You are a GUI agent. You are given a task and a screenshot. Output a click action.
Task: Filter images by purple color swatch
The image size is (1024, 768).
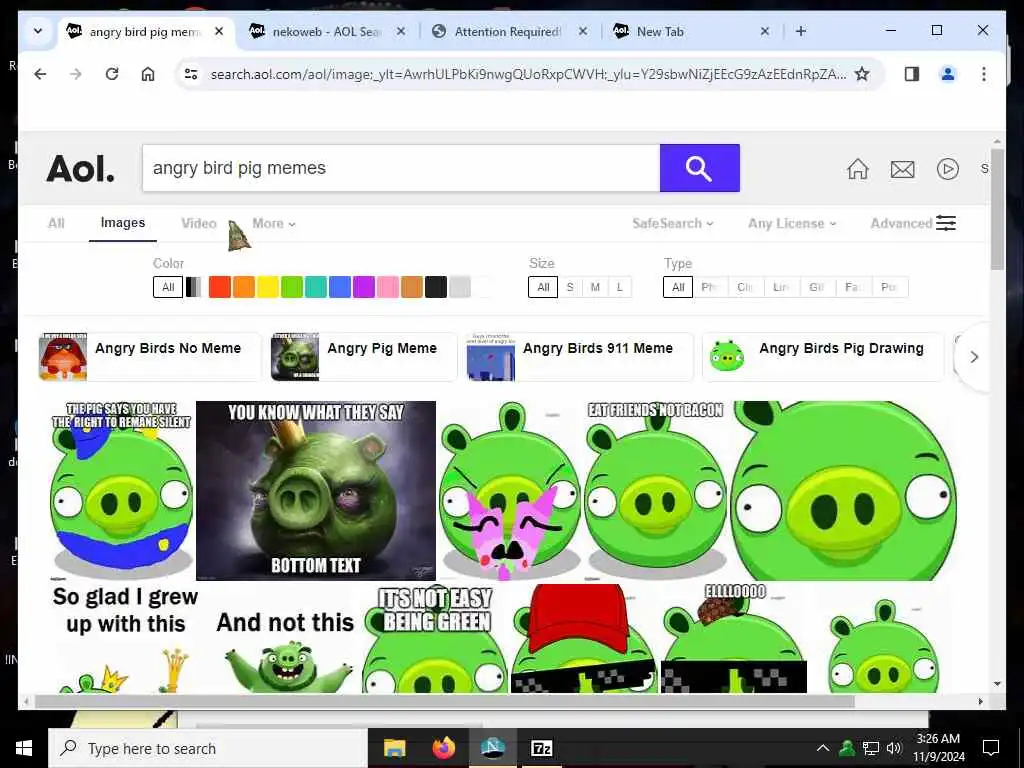[x=364, y=287]
